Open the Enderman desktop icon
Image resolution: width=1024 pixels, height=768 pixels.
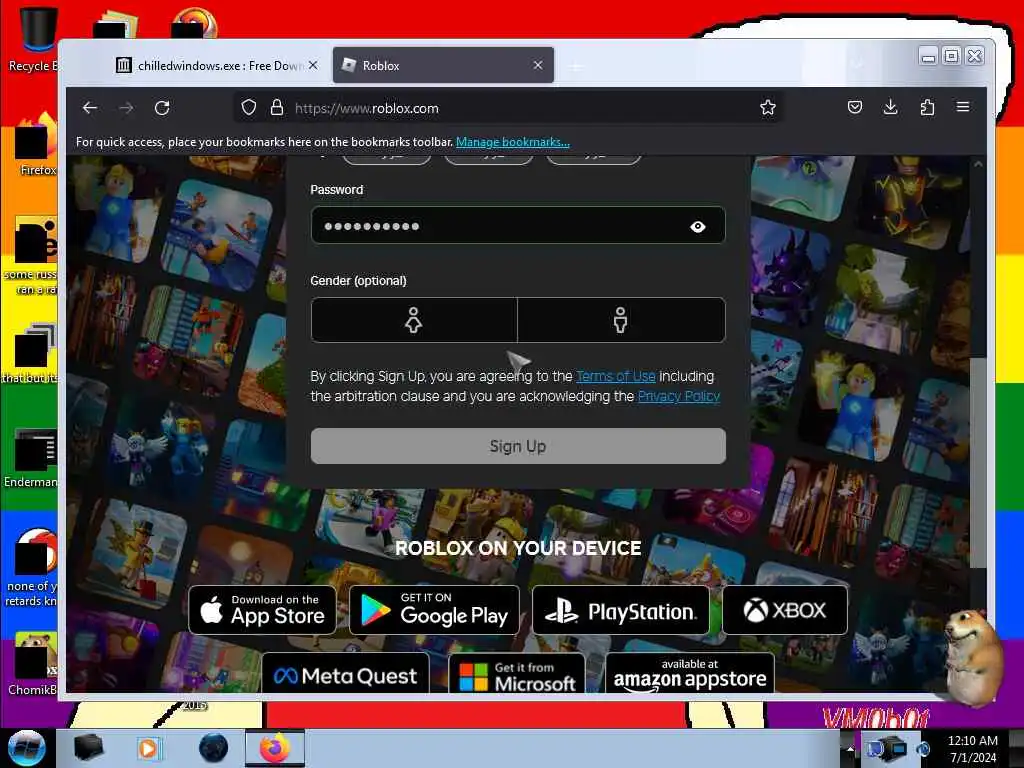[x=33, y=457]
